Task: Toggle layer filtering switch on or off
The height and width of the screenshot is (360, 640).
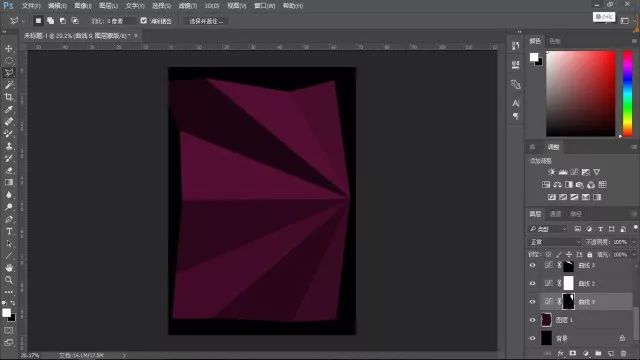Action: (636, 228)
